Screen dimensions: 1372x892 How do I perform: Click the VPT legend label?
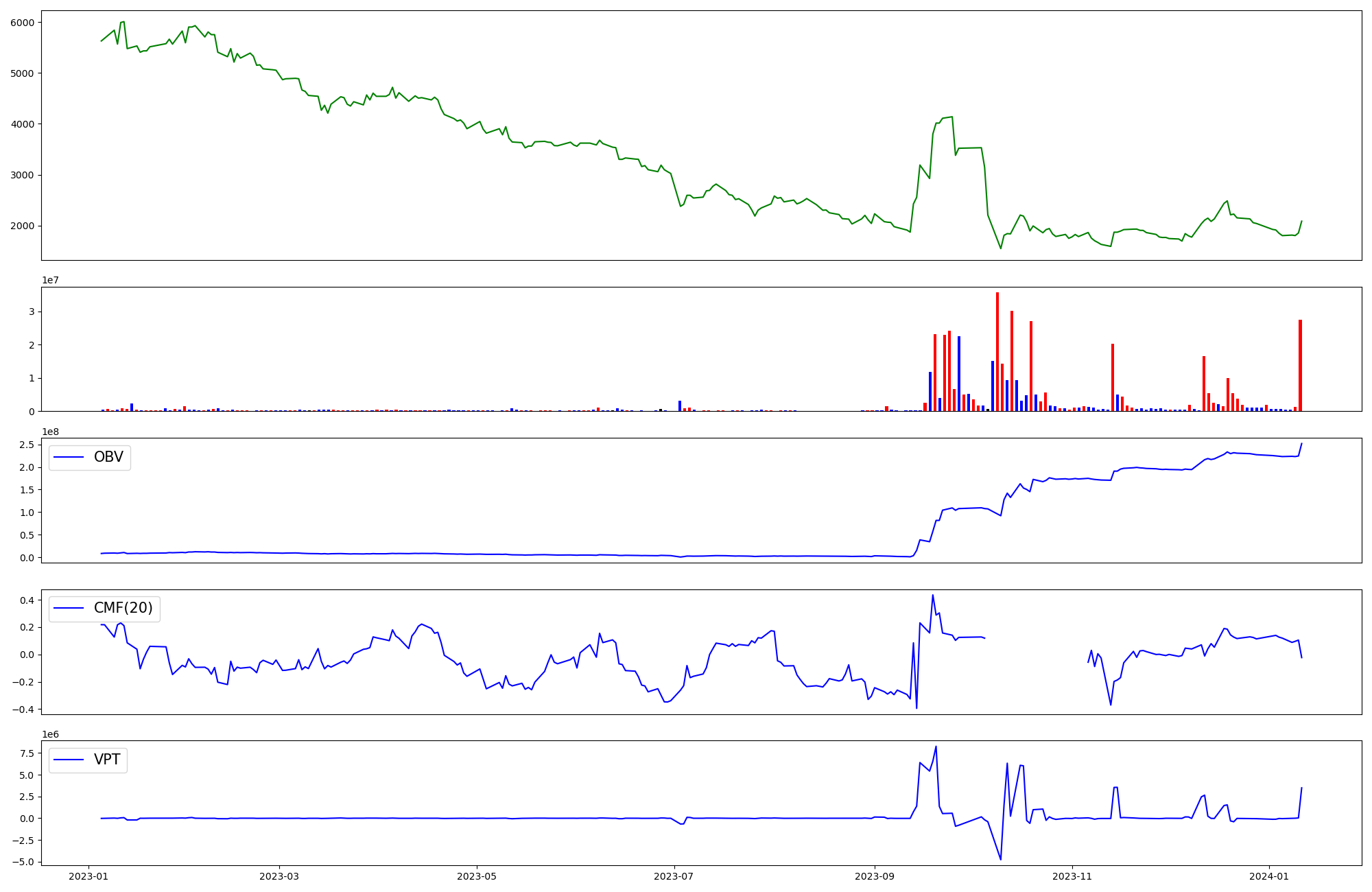pos(107,760)
